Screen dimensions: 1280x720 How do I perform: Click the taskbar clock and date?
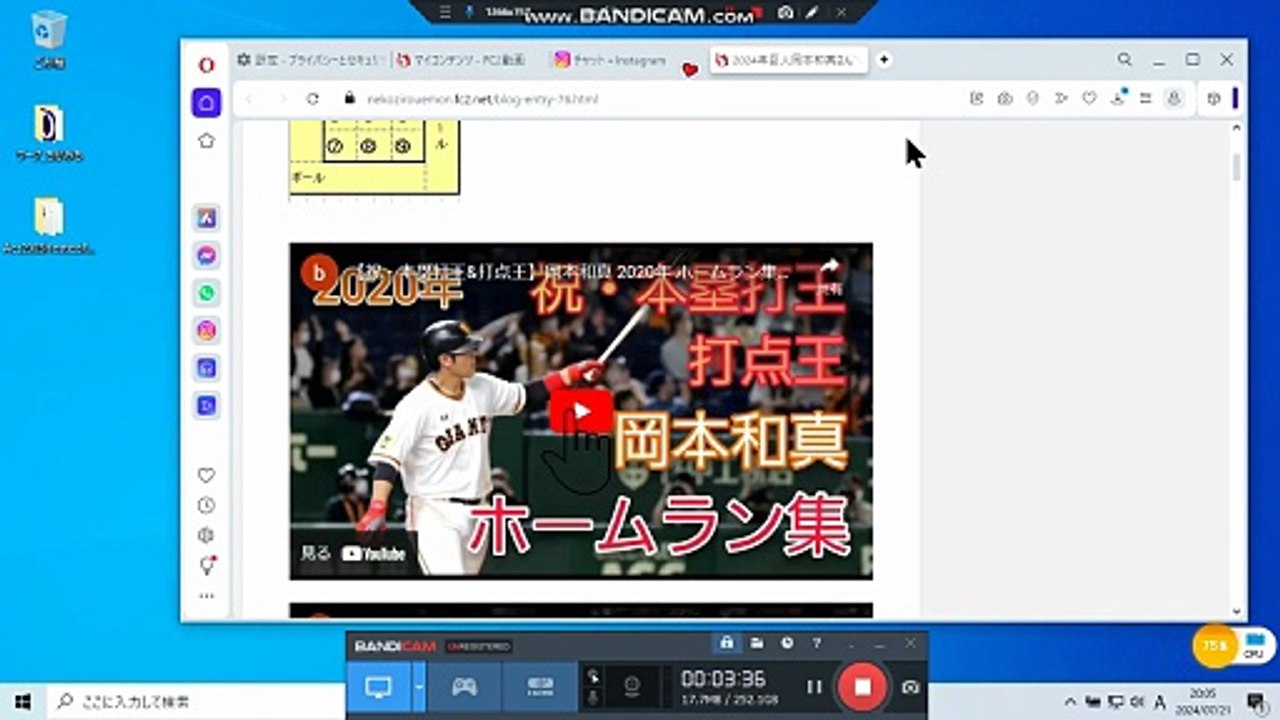pyautogui.click(x=1203, y=701)
